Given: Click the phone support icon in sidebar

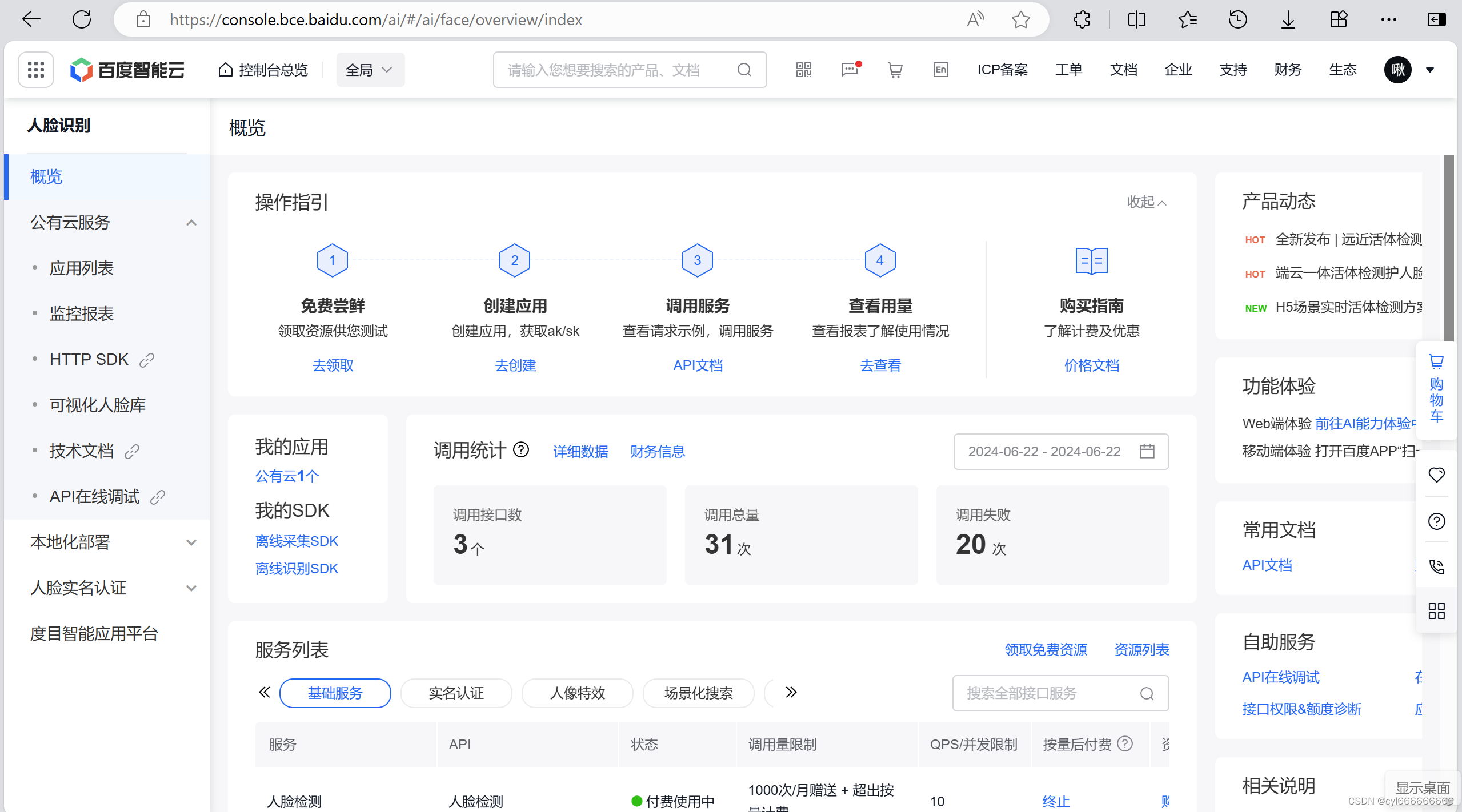Looking at the screenshot, I should 1436,566.
